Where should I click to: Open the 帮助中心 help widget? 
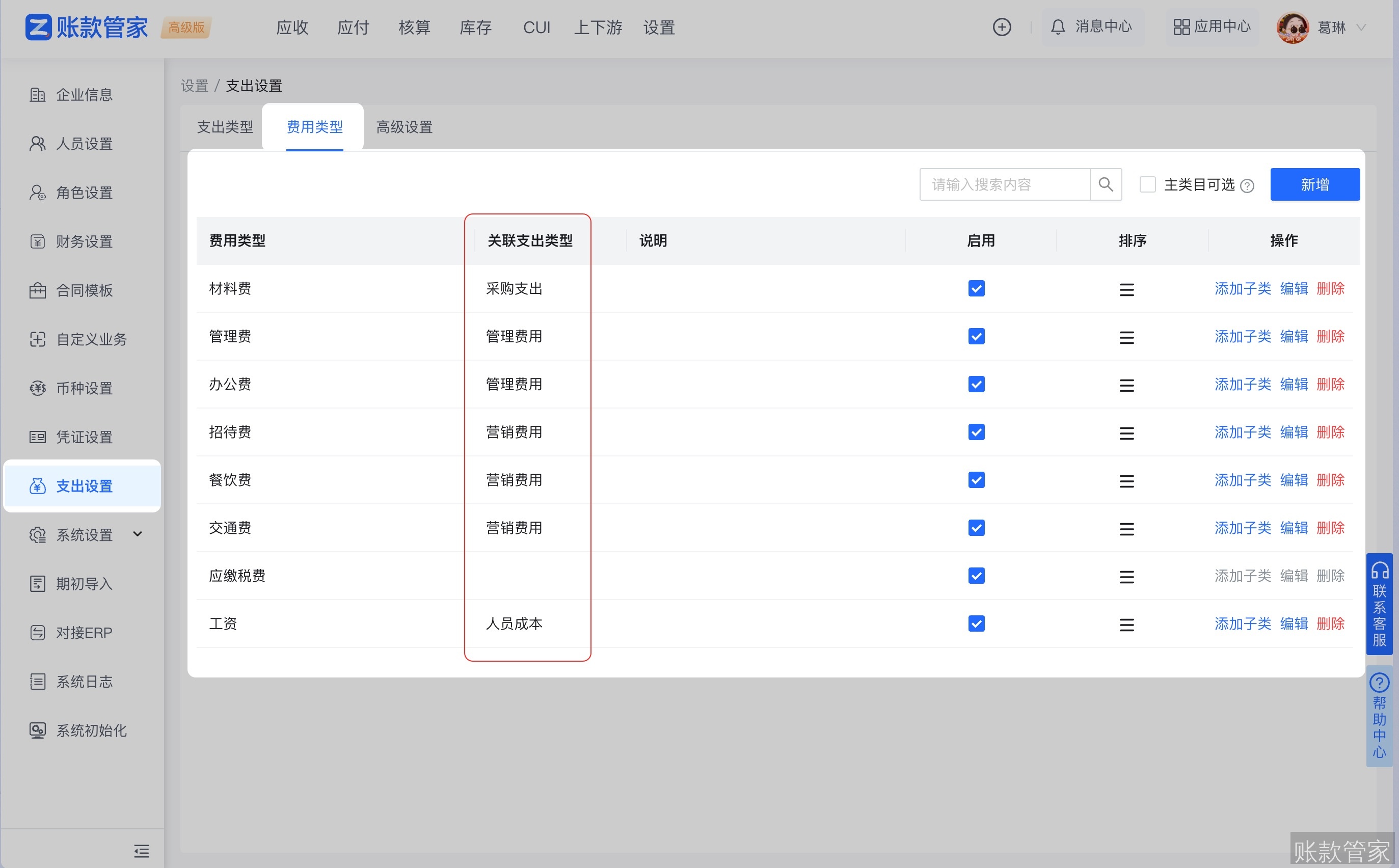tap(1379, 715)
